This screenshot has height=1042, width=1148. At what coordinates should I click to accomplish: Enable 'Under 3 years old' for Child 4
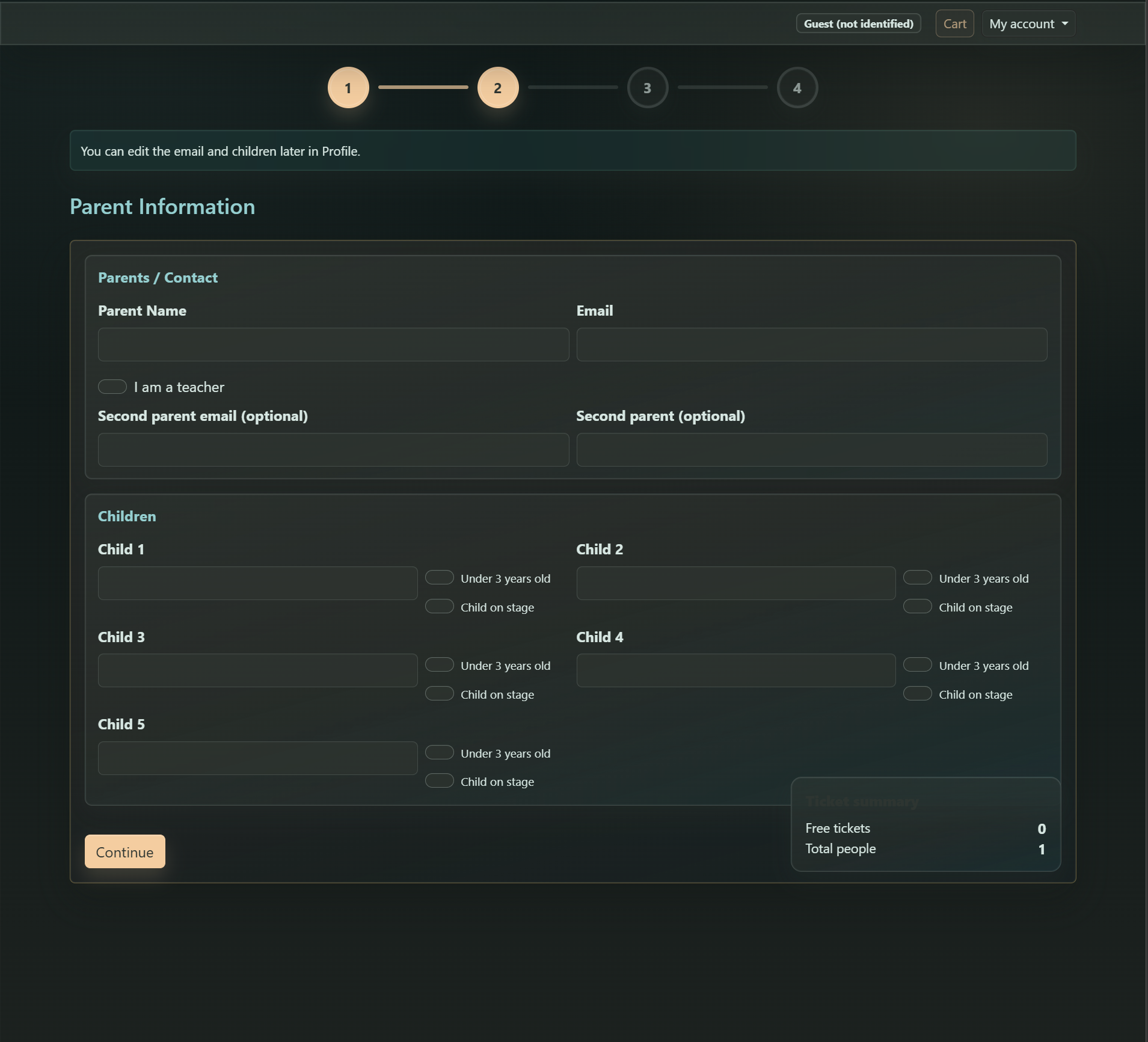917,665
